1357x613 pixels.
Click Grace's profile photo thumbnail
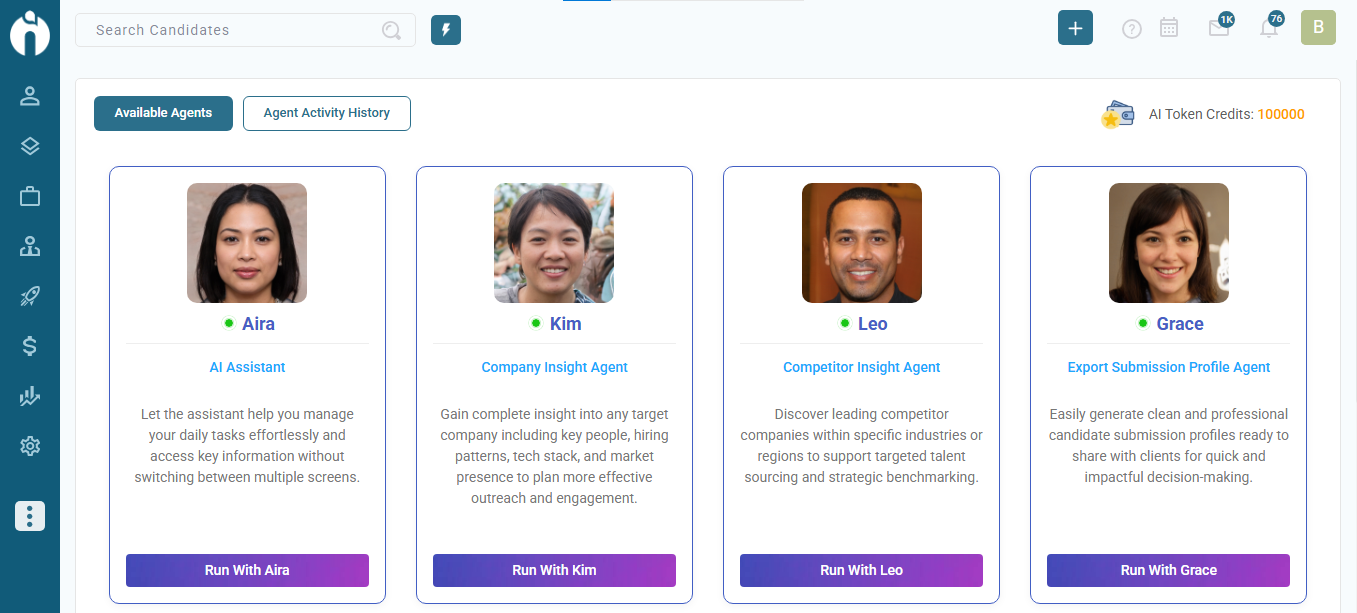pyautogui.click(x=1168, y=243)
